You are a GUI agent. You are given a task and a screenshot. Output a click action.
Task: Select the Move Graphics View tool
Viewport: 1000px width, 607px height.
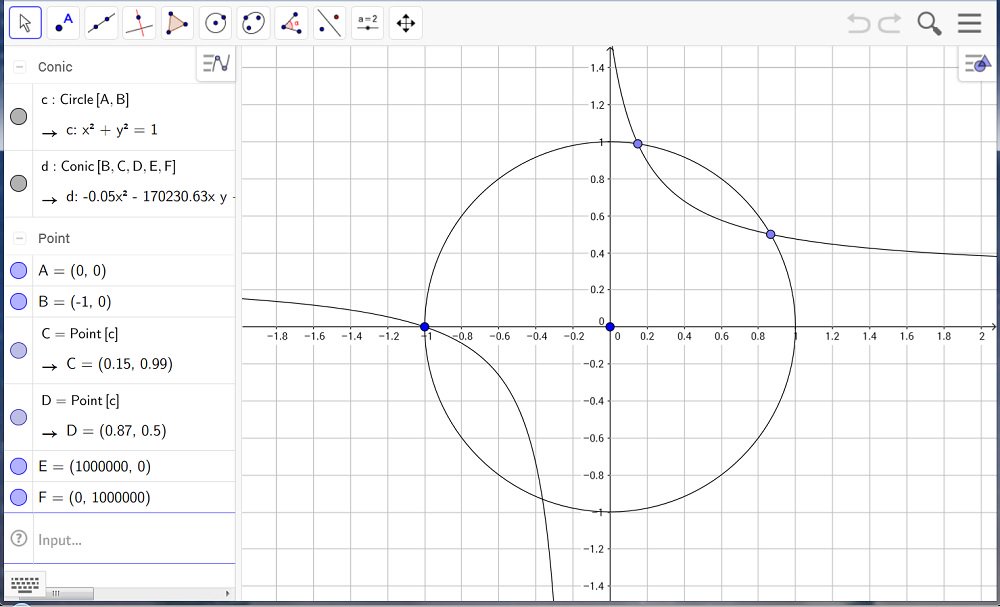pos(406,24)
